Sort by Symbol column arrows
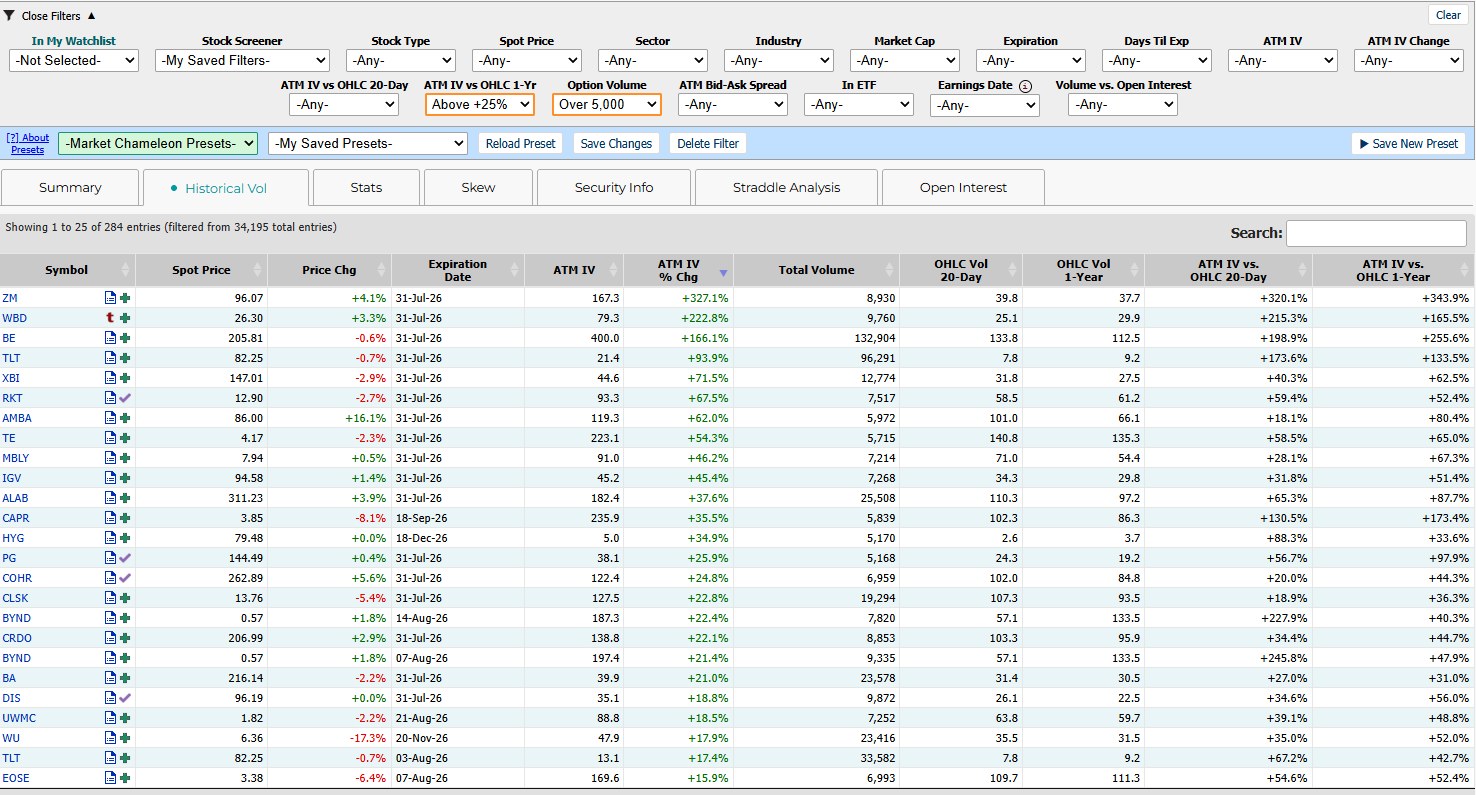Viewport: 1476px width, 795px height. point(125,270)
